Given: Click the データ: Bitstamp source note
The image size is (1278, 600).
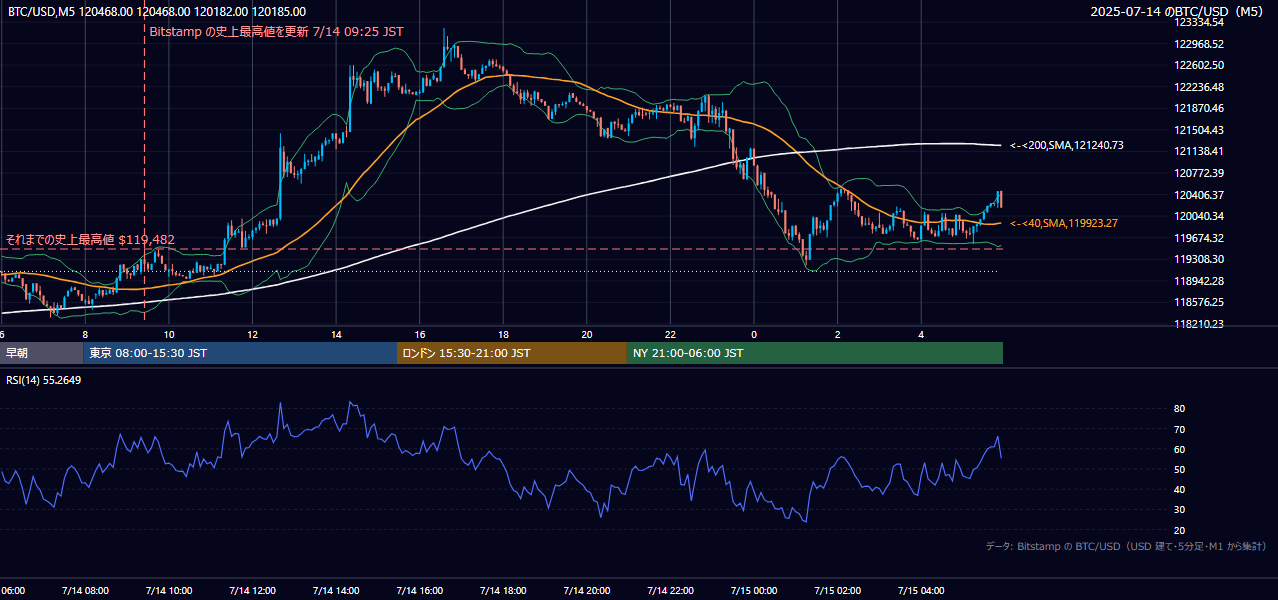Looking at the screenshot, I should point(1126,546).
